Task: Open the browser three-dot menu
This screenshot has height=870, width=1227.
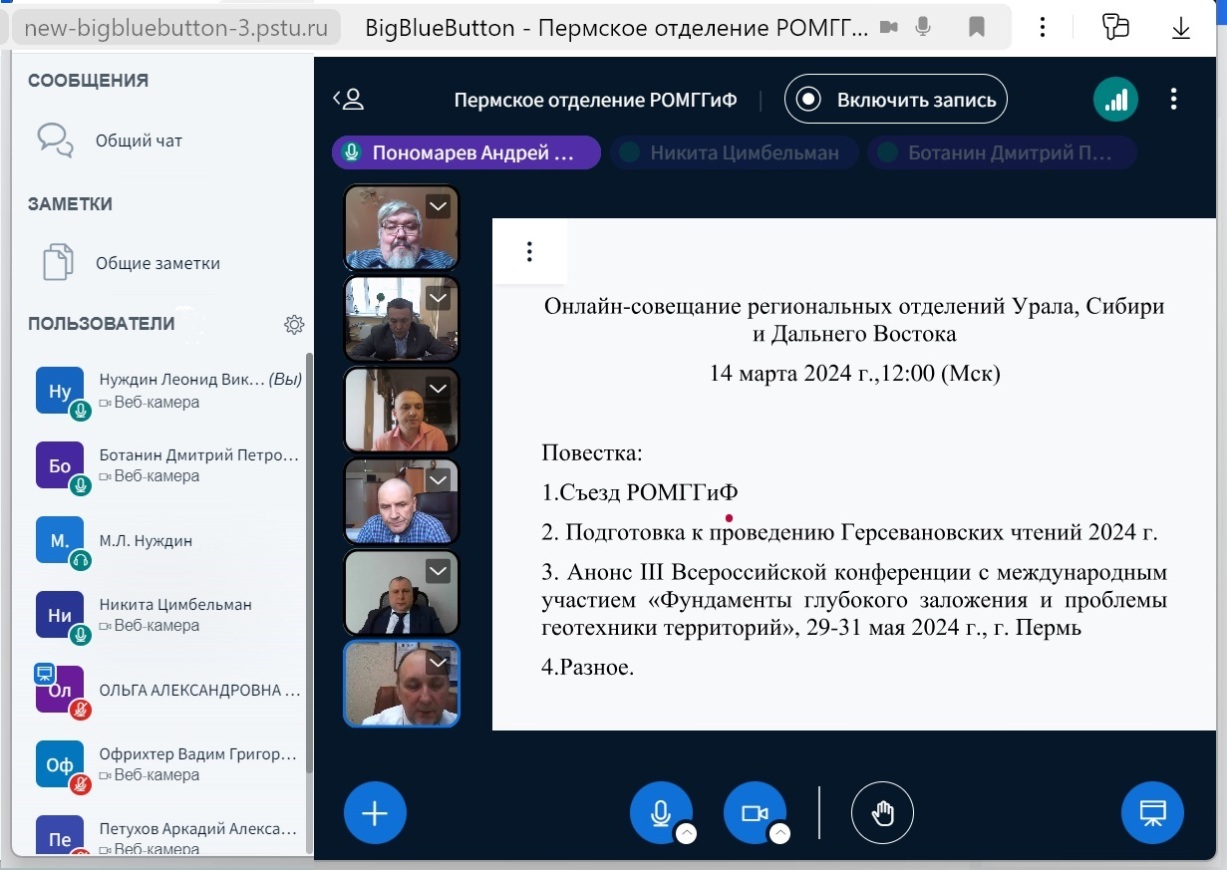Action: tap(1043, 27)
